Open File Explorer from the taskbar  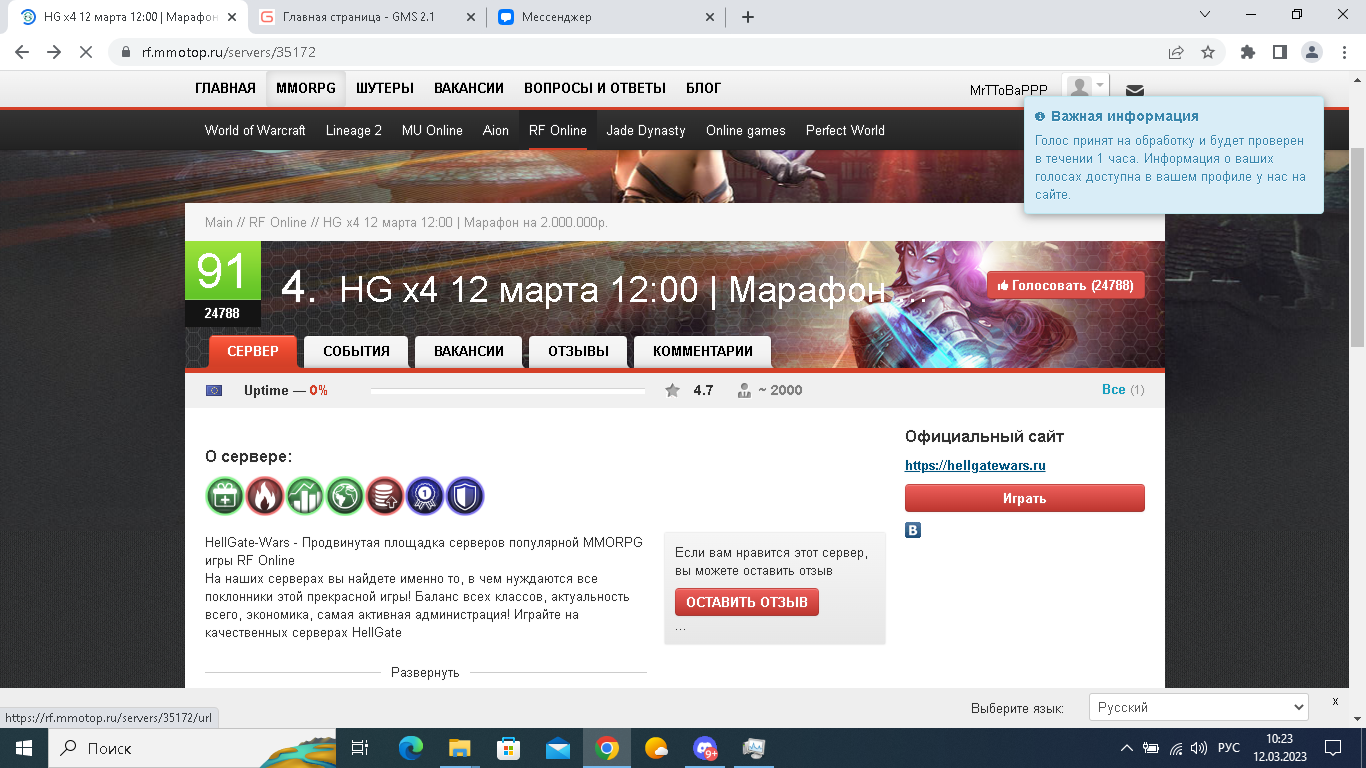click(460, 748)
